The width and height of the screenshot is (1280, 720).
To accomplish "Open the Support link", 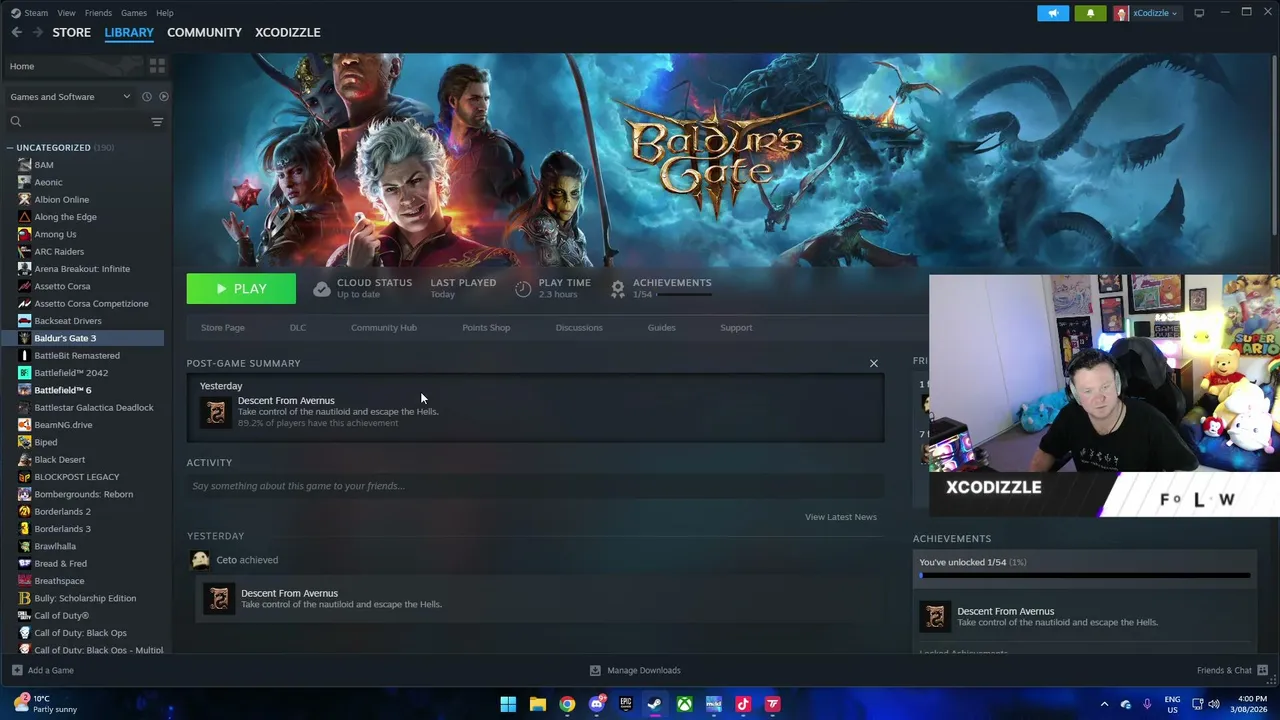I will (x=736, y=328).
